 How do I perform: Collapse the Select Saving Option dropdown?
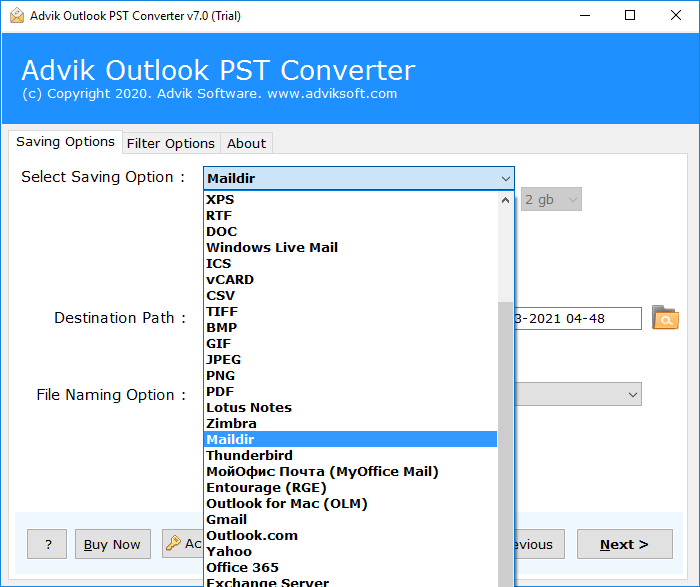tap(505, 179)
